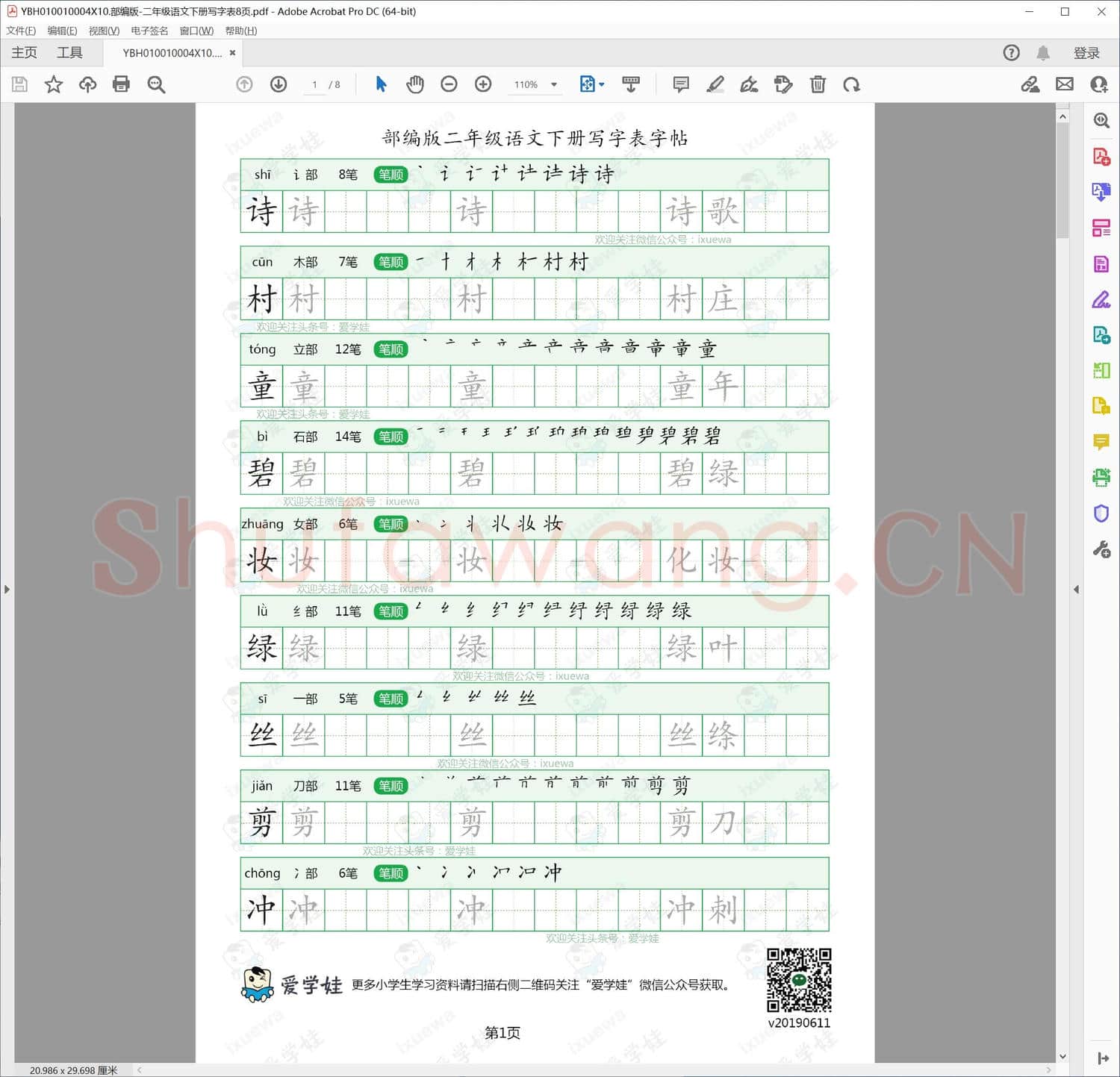Image resolution: width=1120 pixels, height=1077 pixels.
Task: Click the page size 20.986 x 29.698 厘米 status
Action: tap(73, 1070)
